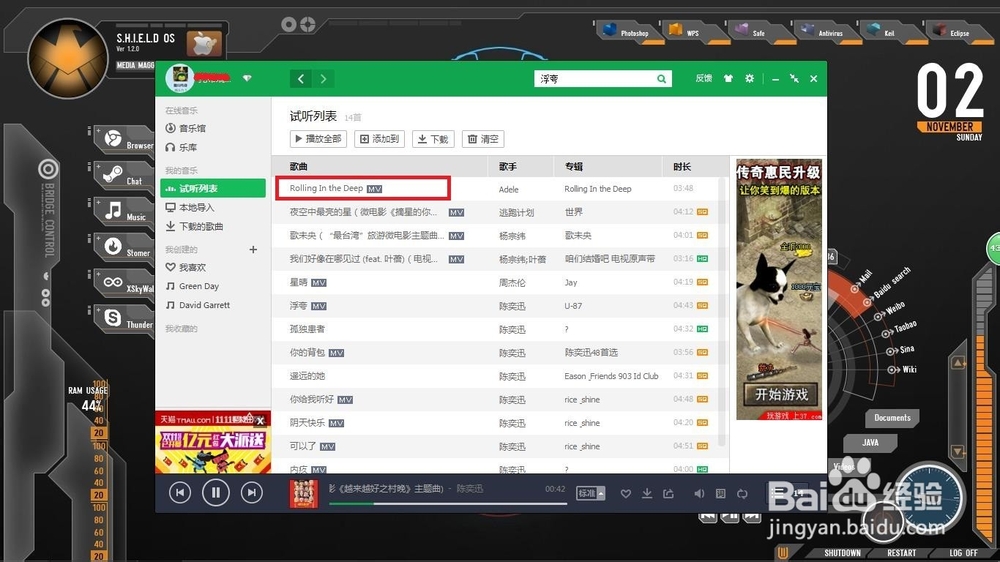Favorite the playing song with the heart icon
The height and width of the screenshot is (562, 1000).
click(x=626, y=494)
